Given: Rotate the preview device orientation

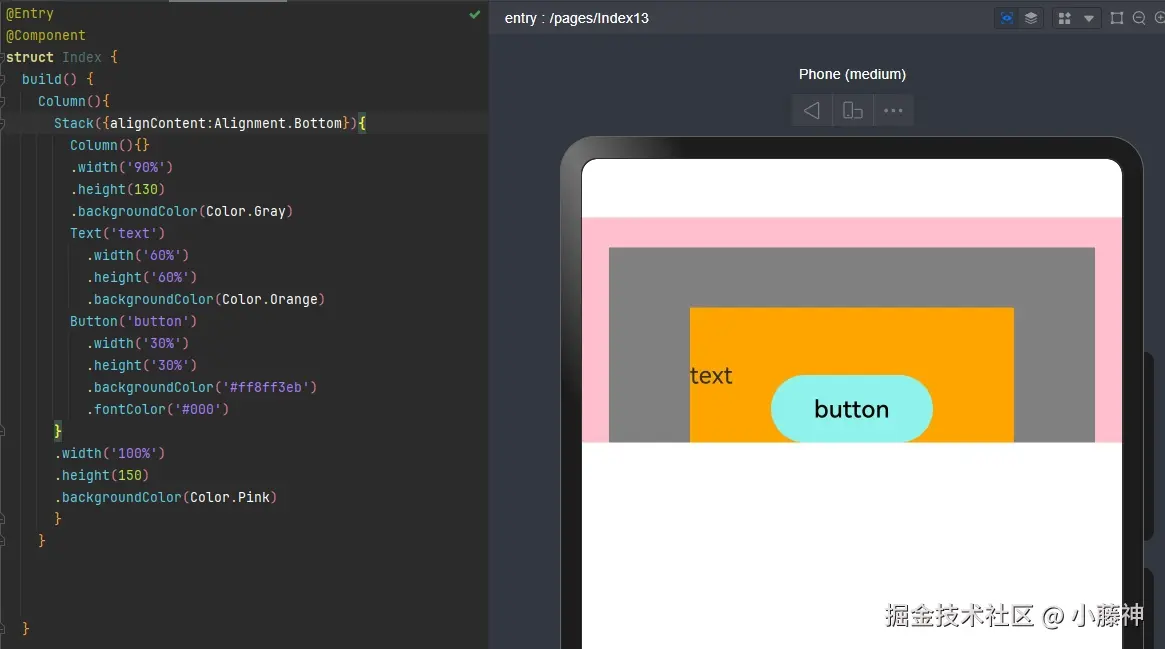Looking at the screenshot, I should pyautogui.click(x=852, y=111).
